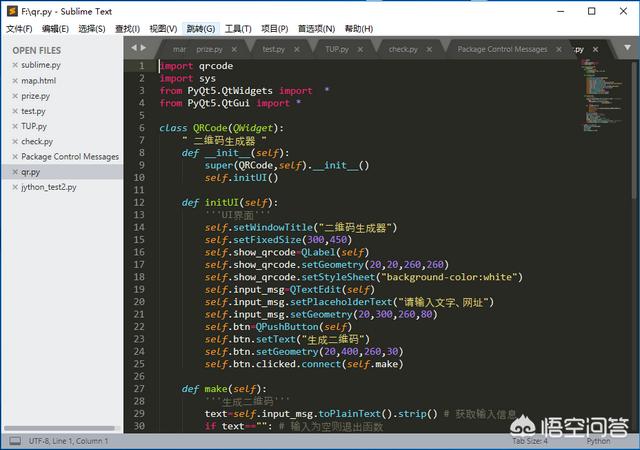Switch to the prize.py tab
The width and height of the screenshot is (640, 450).
tap(209, 49)
